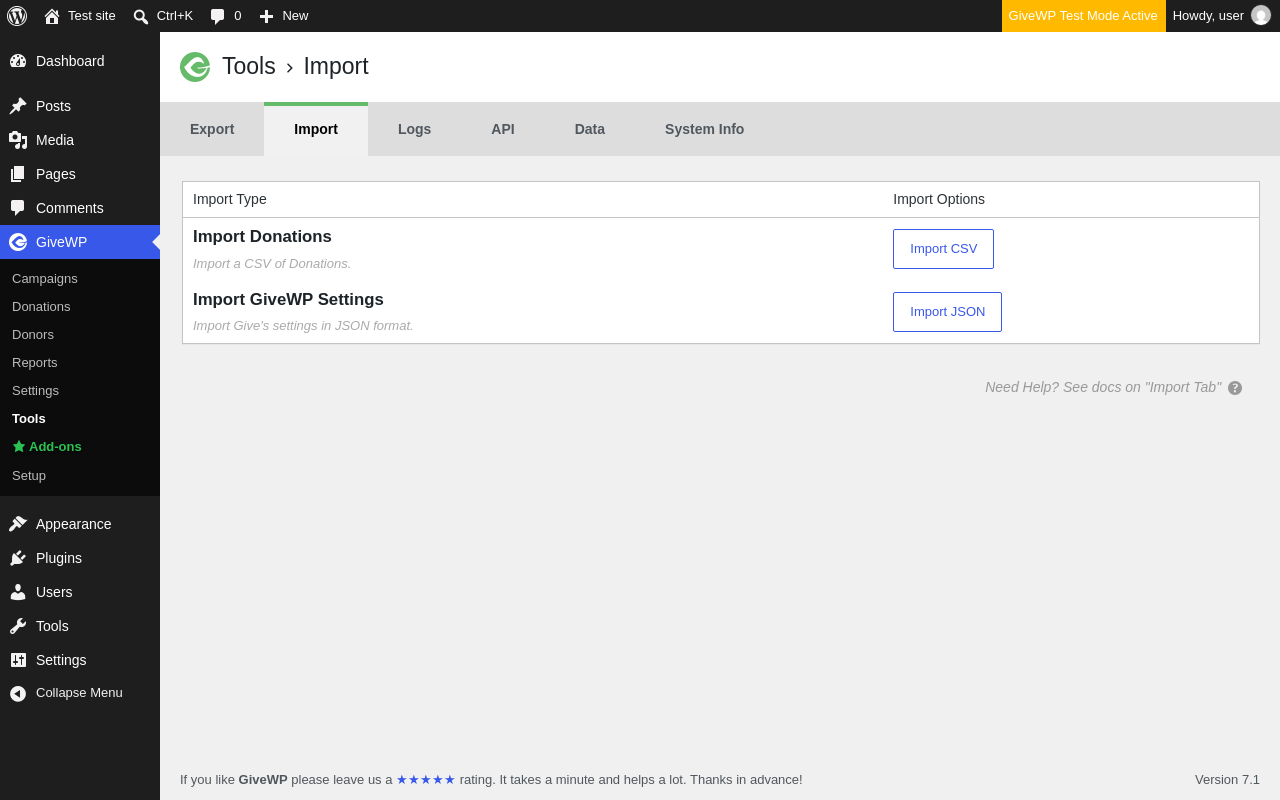Open the Test site home icon

coord(52,16)
